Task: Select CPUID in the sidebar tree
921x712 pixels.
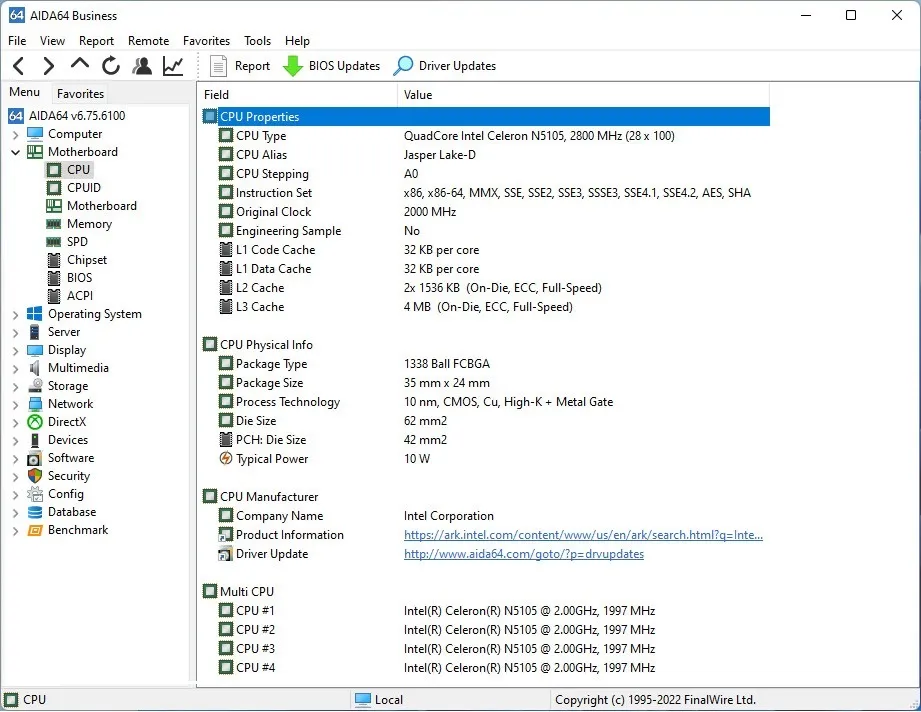Action: tap(83, 188)
